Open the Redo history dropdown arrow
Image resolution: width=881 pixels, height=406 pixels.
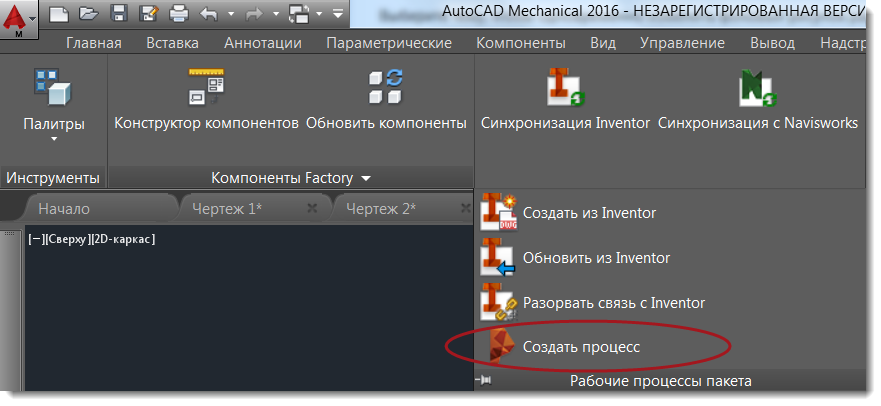275,14
